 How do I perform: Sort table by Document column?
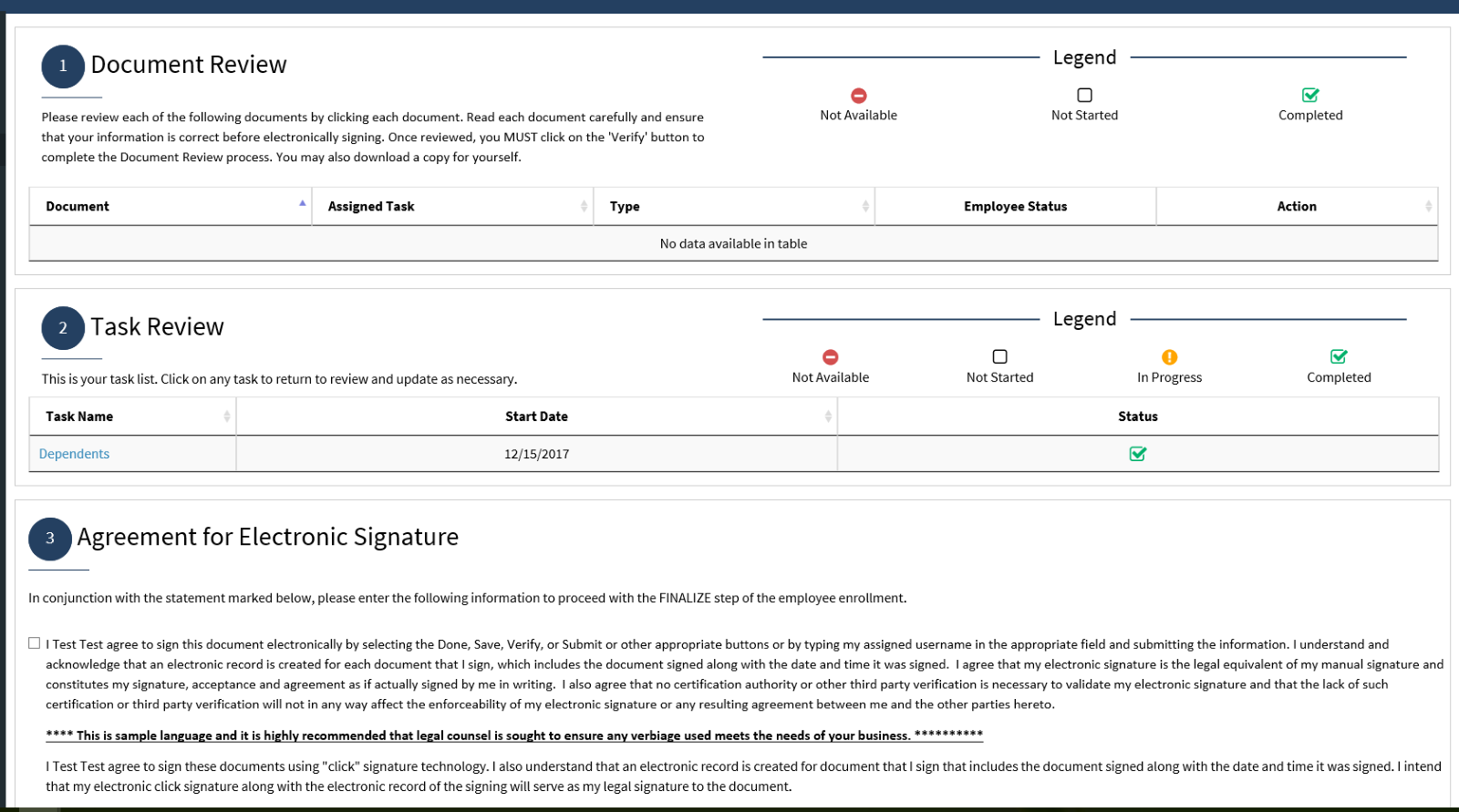(171, 207)
